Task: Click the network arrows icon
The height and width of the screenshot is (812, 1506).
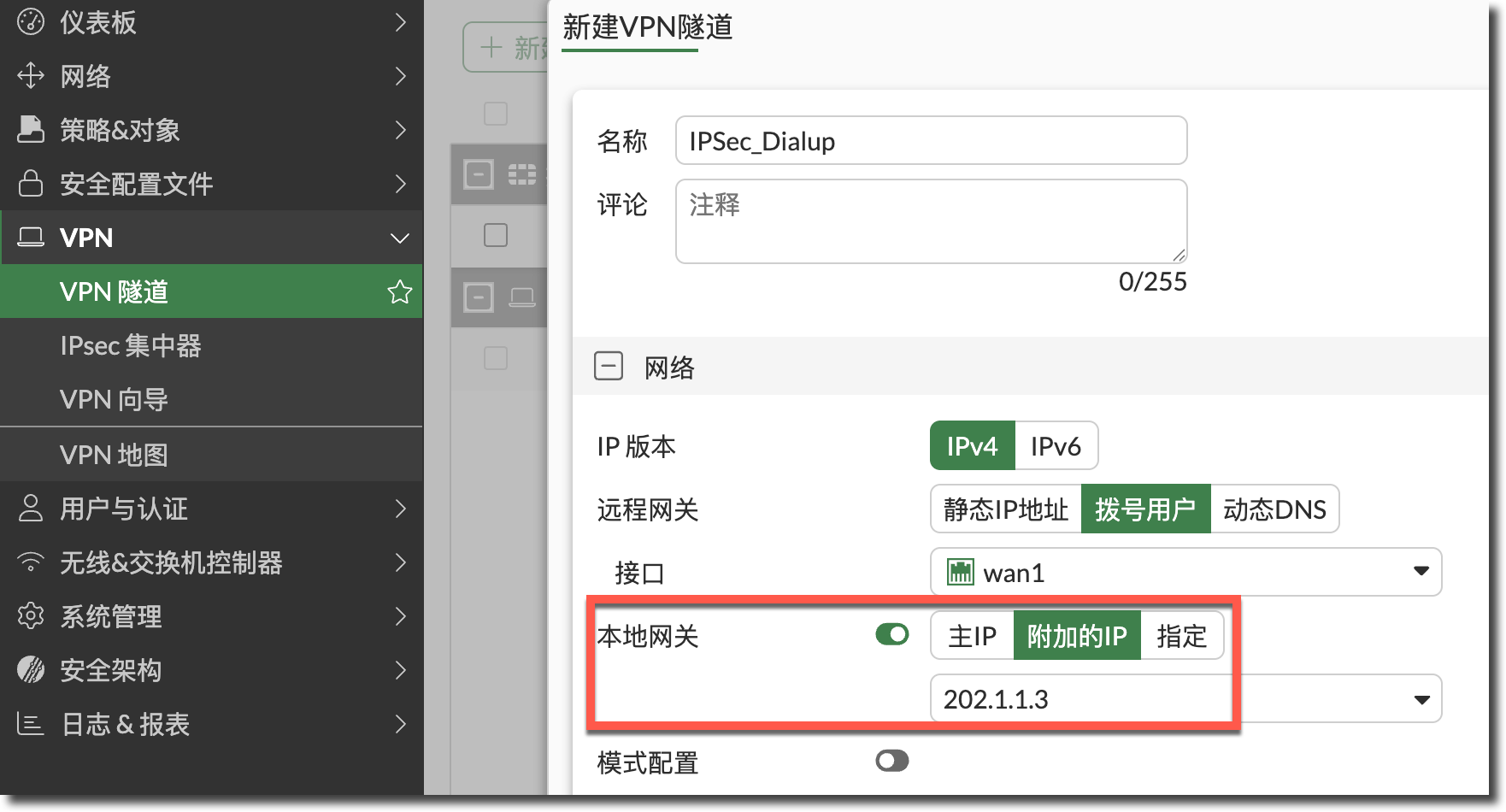Action: click(31, 76)
